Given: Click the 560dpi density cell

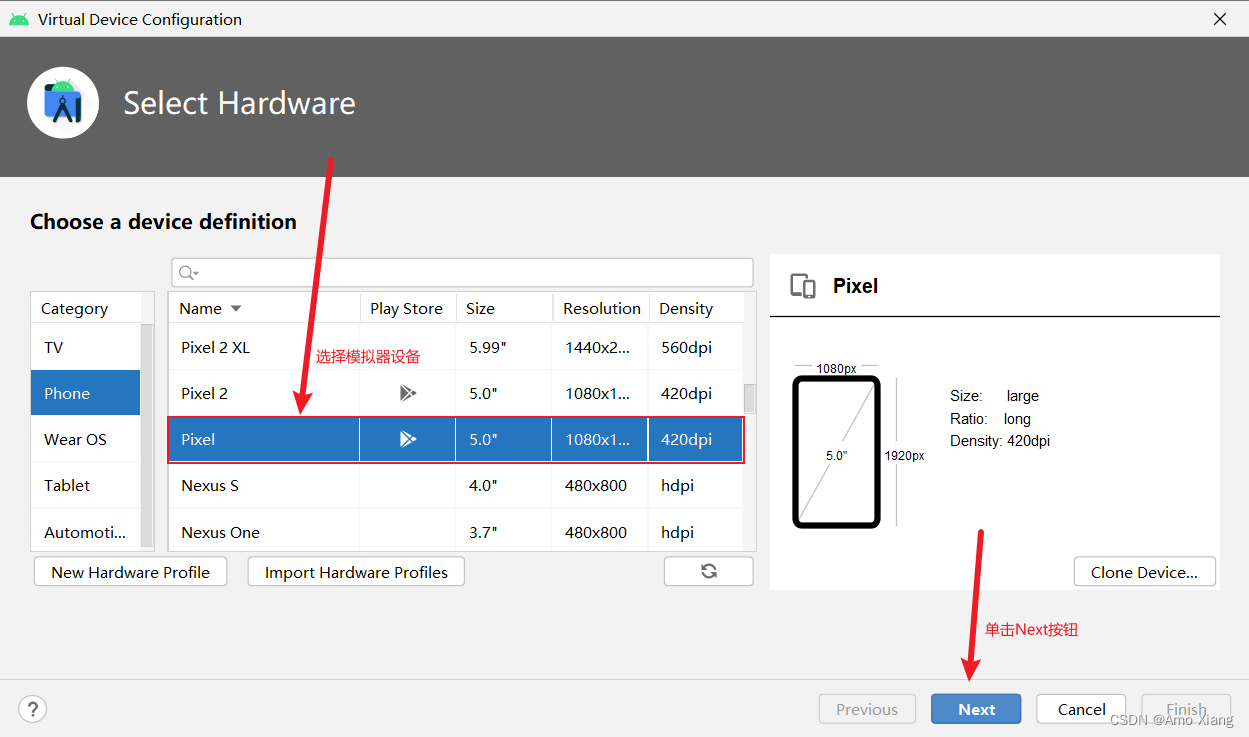Looking at the screenshot, I should click(x=696, y=347).
